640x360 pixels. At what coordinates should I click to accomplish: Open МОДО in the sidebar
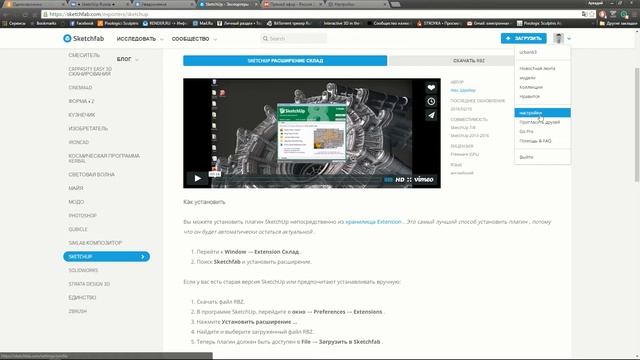76,202
